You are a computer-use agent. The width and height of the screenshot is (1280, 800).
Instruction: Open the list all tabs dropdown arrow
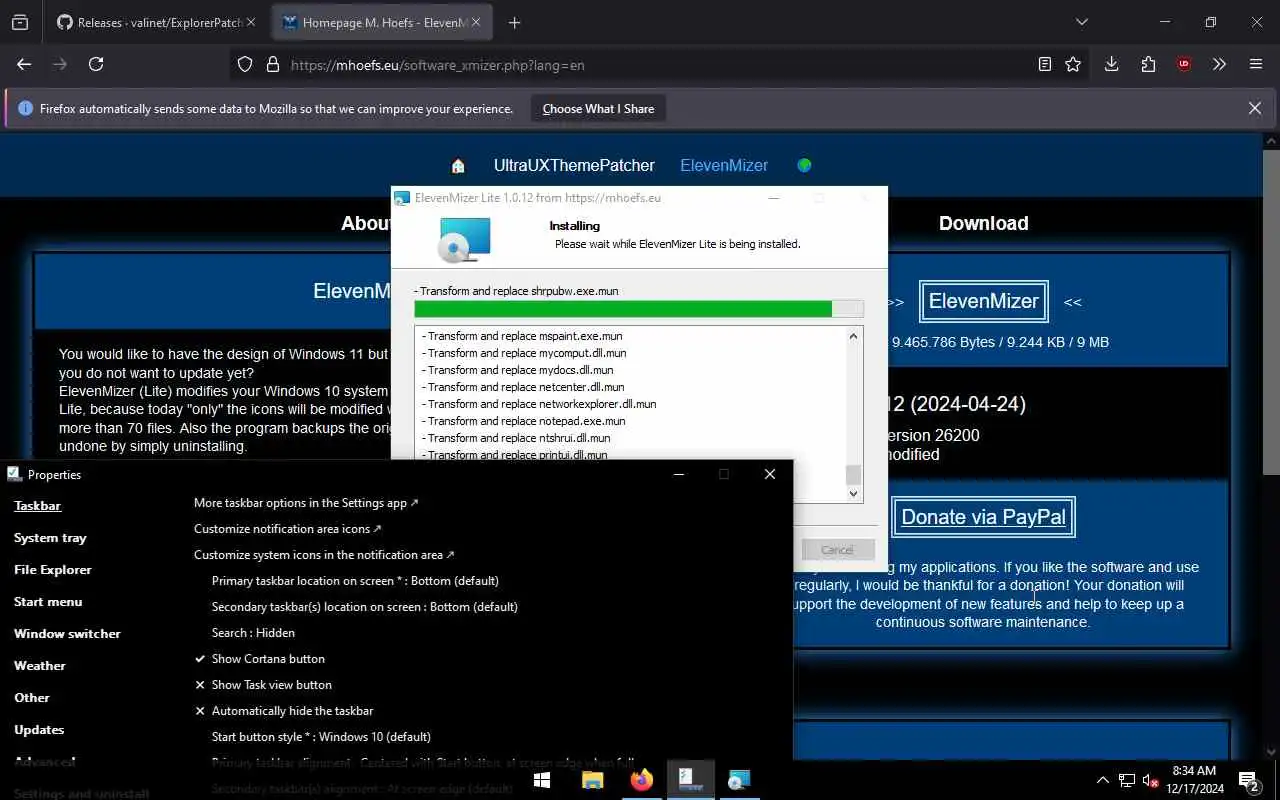[x=1082, y=22]
